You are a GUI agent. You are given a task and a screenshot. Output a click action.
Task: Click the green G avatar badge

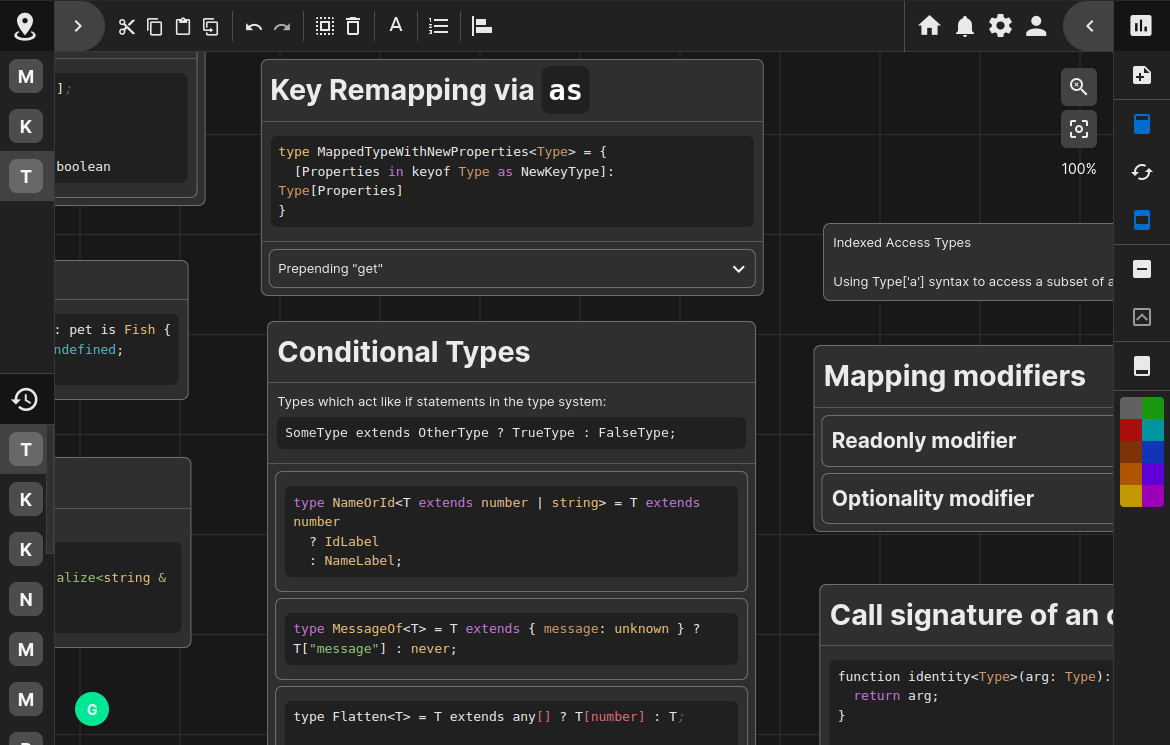92,709
